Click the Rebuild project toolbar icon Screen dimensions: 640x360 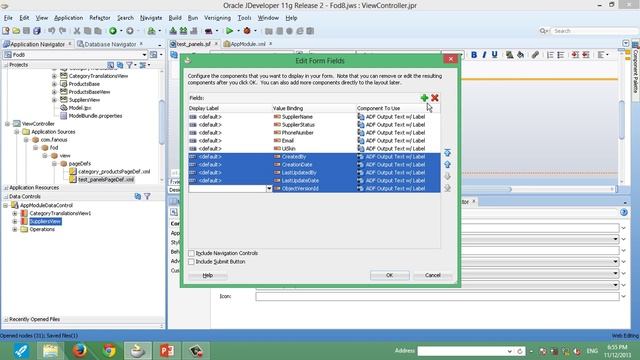click(183, 31)
